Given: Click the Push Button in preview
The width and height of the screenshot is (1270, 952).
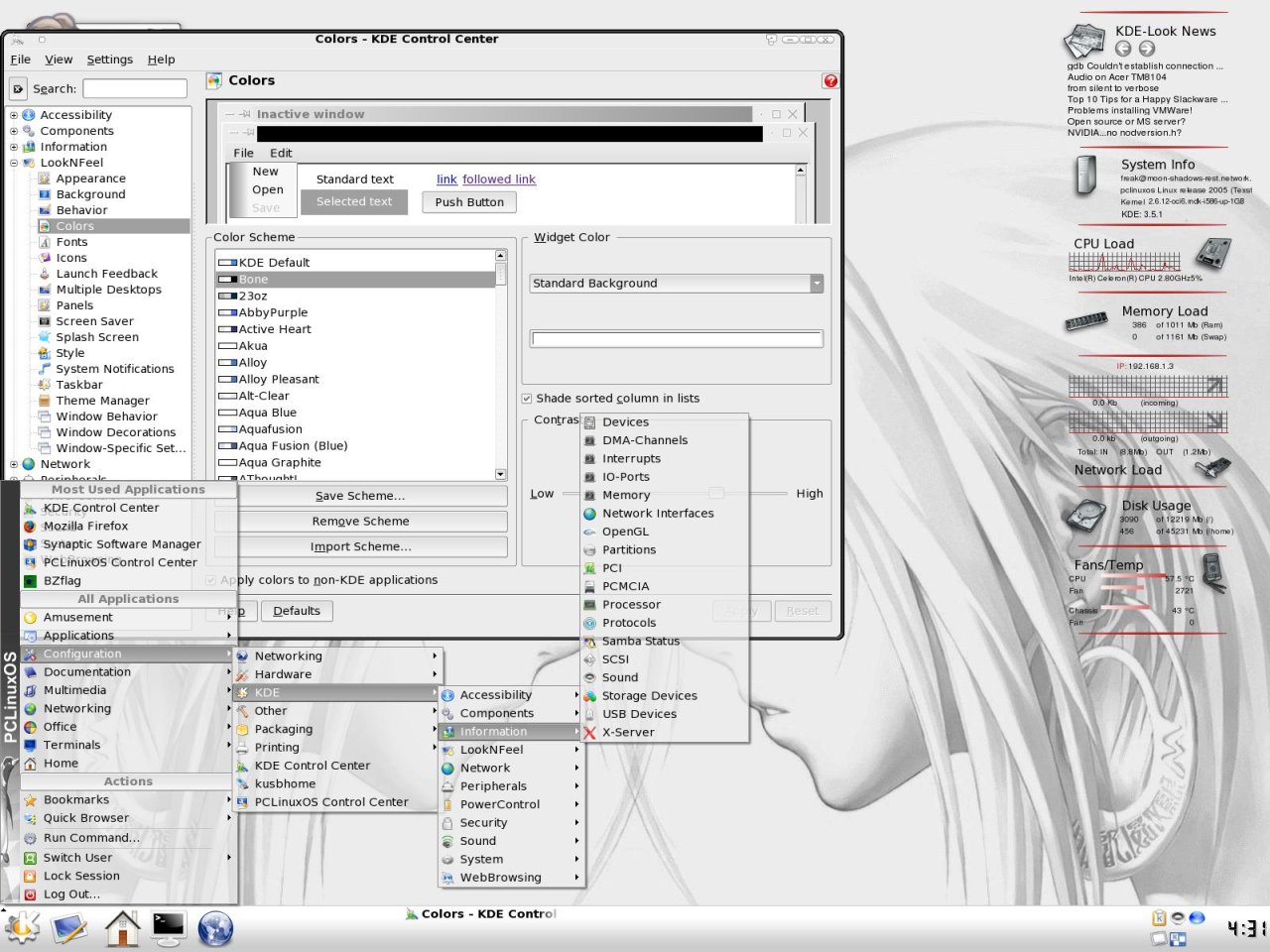Looking at the screenshot, I should pos(469,202).
